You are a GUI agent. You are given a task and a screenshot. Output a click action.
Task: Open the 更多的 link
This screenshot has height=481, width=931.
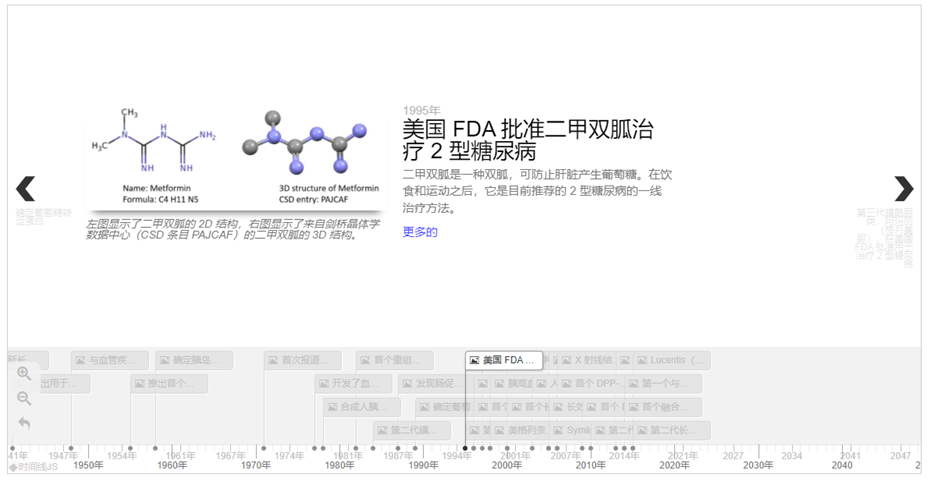click(x=420, y=232)
